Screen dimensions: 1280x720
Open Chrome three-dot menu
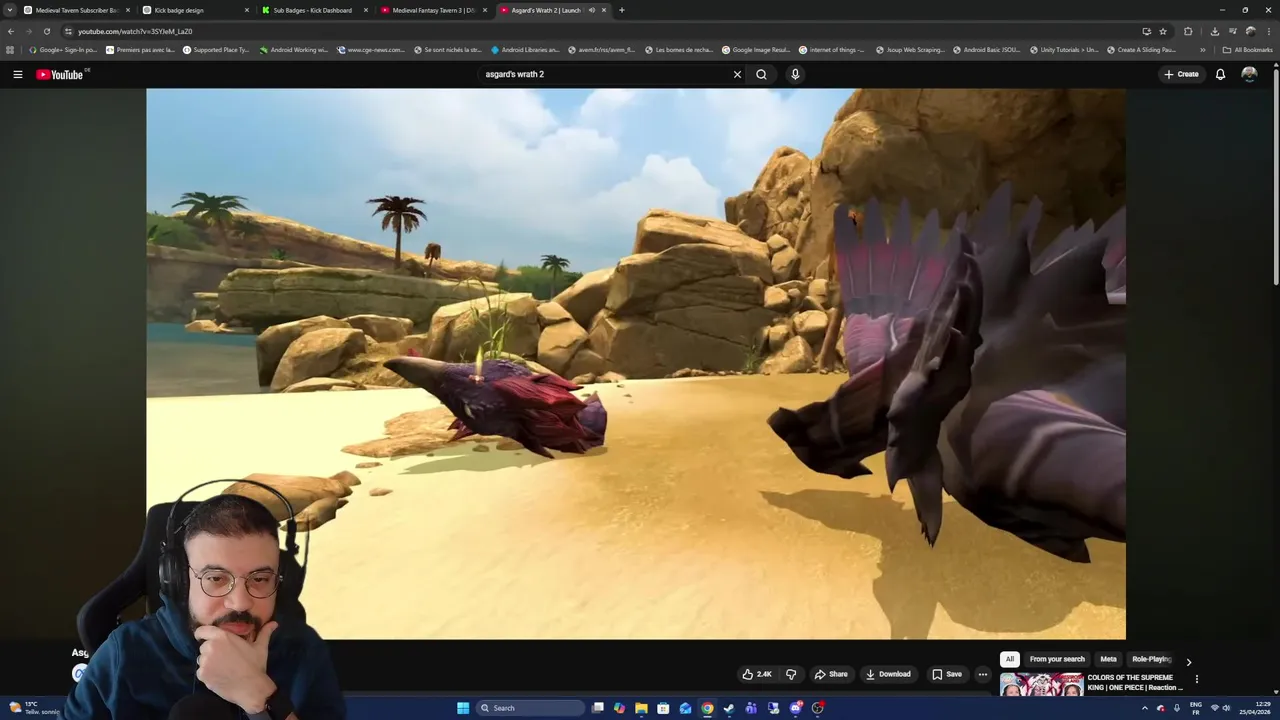click(1268, 31)
